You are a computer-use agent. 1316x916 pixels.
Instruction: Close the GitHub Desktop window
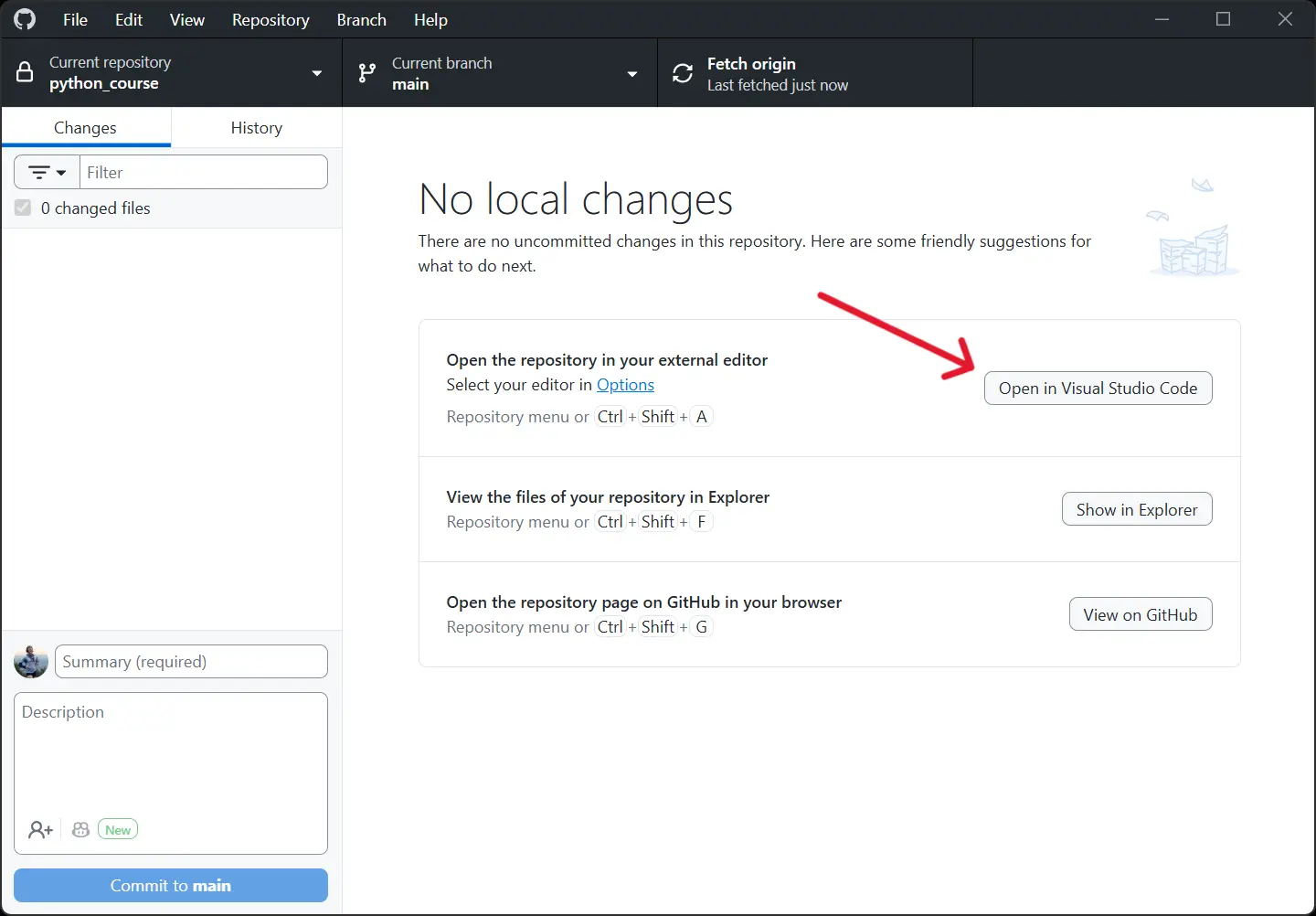(1285, 19)
